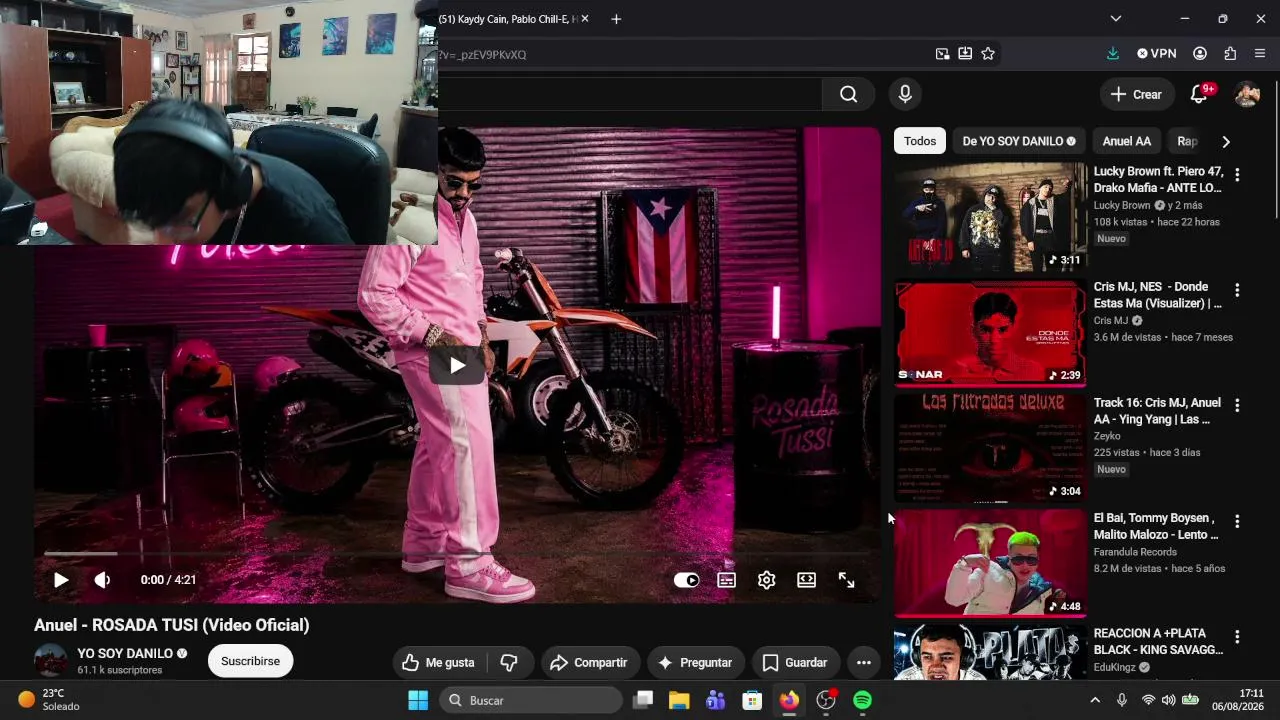Open Track 16 Ying Yang video thumbnail
The height and width of the screenshot is (720, 1280).
[990, 449]
